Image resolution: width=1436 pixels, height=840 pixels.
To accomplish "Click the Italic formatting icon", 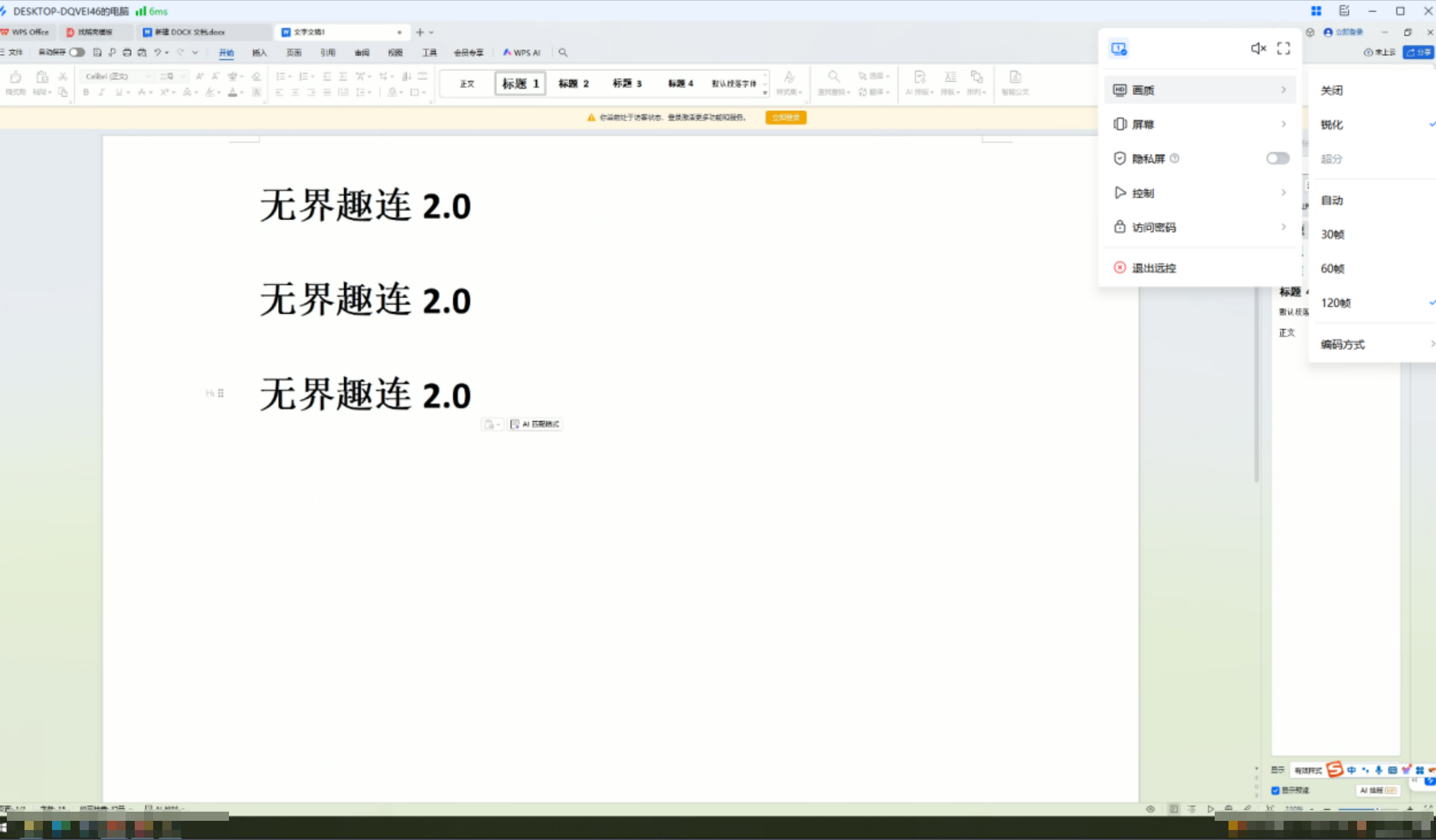I will tap(101, 93).
